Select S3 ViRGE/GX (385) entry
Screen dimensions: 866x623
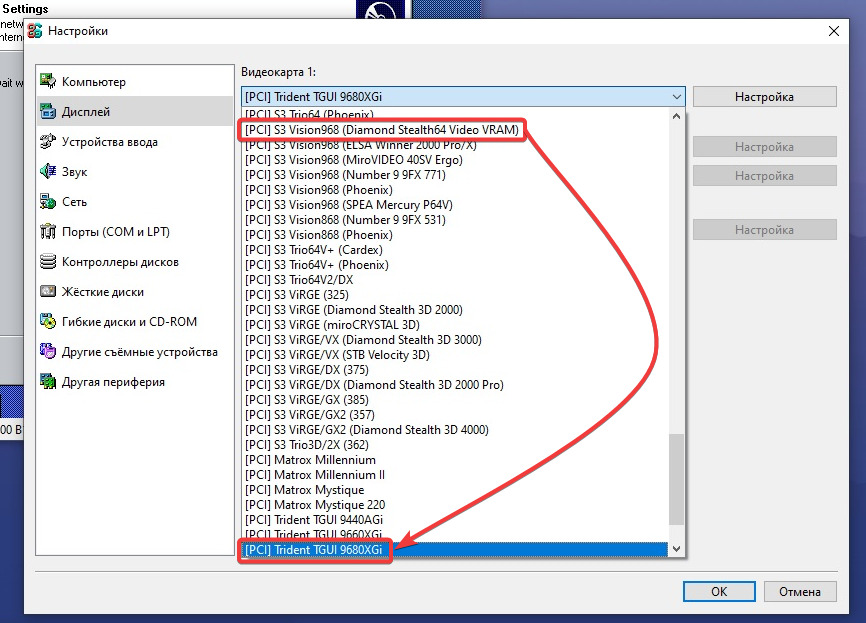[x=456, y=399]
